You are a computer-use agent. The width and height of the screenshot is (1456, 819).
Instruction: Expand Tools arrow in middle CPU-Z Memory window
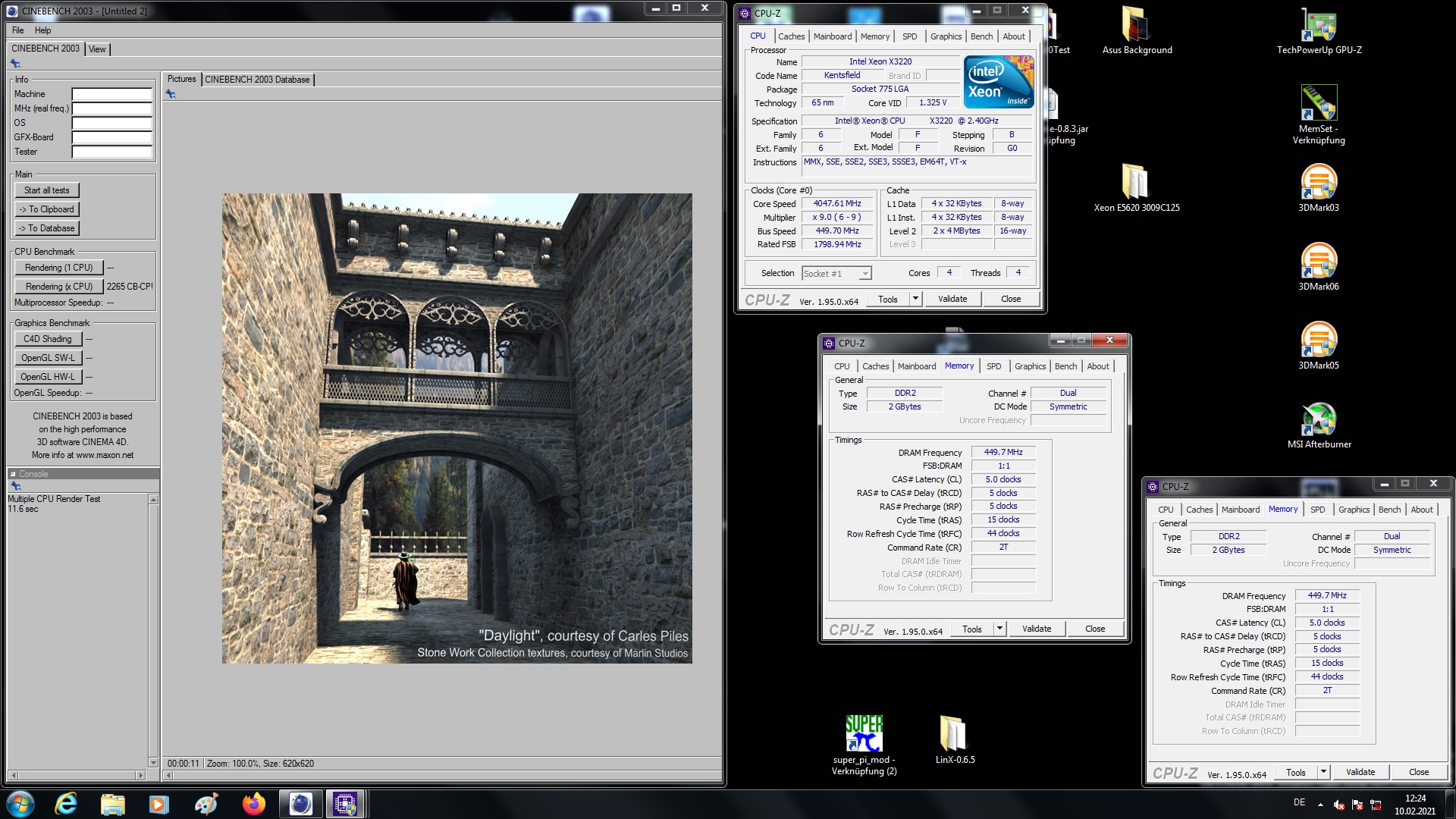tap(999, 629)
